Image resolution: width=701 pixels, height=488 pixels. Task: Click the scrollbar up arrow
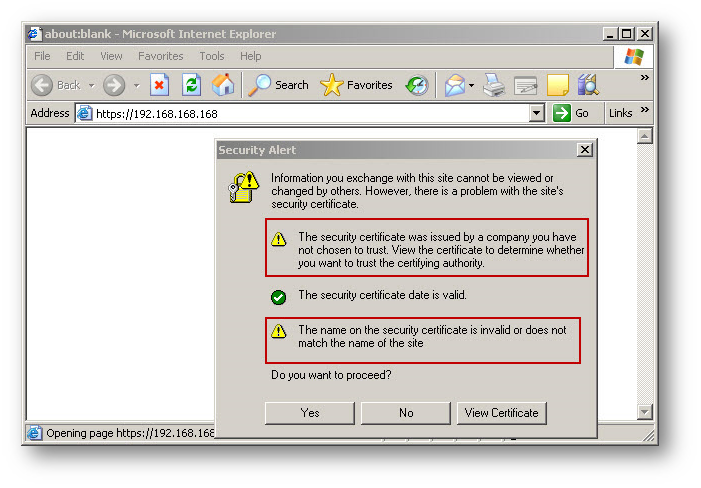(x=644, y=136)
